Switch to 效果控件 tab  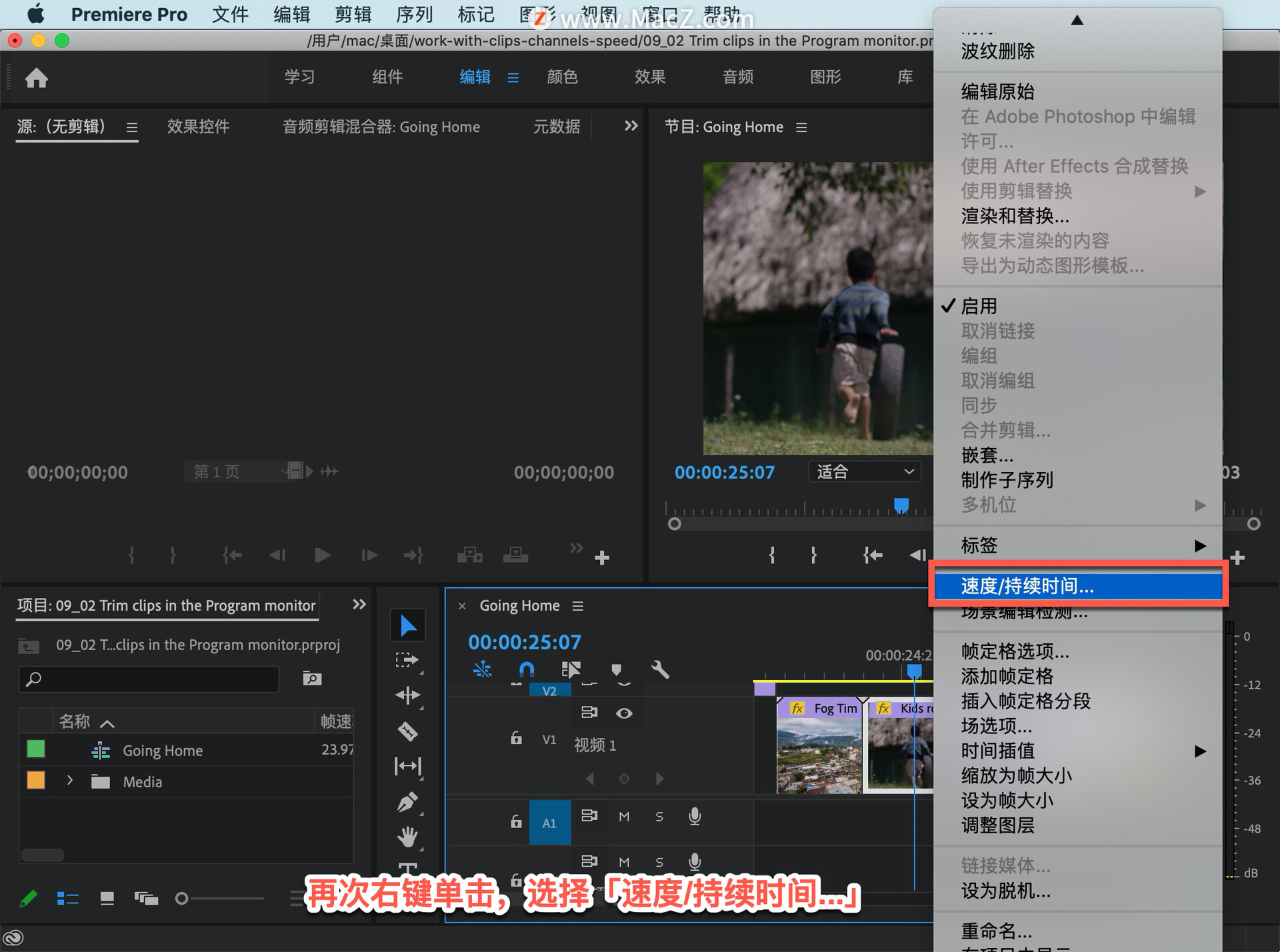tap(198, 127)
